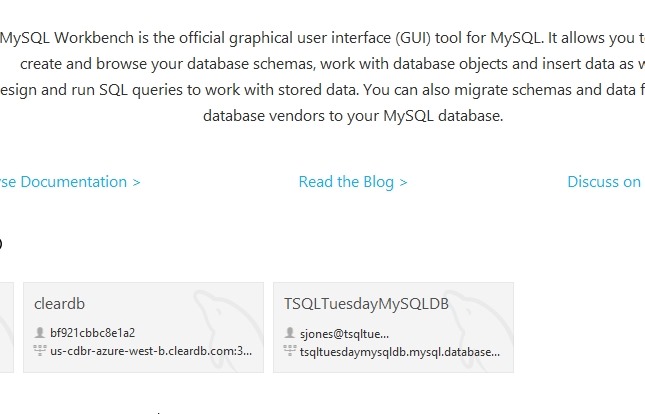Click the user icon beside sjones@tsqltue

(x=290, y=332)
